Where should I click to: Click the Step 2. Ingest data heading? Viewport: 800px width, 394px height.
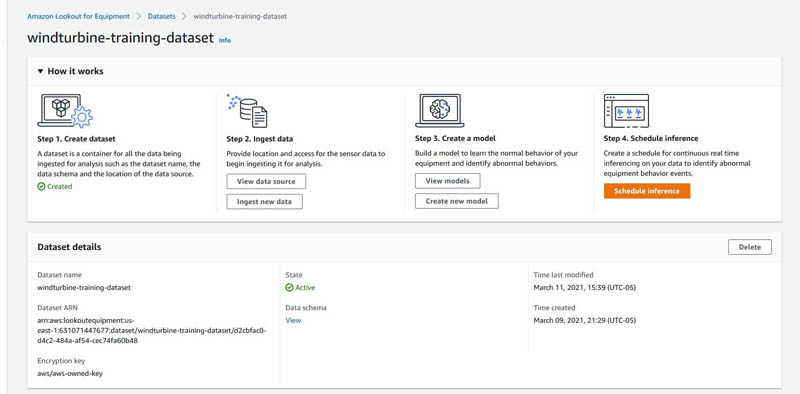[260, 139]
